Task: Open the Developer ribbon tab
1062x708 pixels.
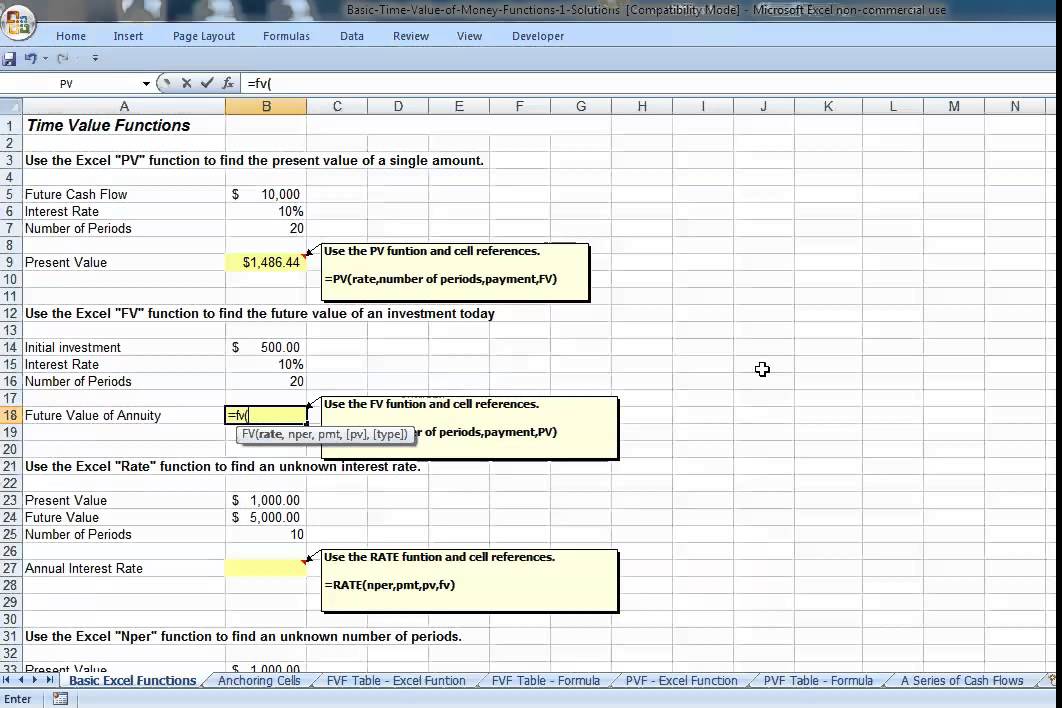Action: [538, 36]
